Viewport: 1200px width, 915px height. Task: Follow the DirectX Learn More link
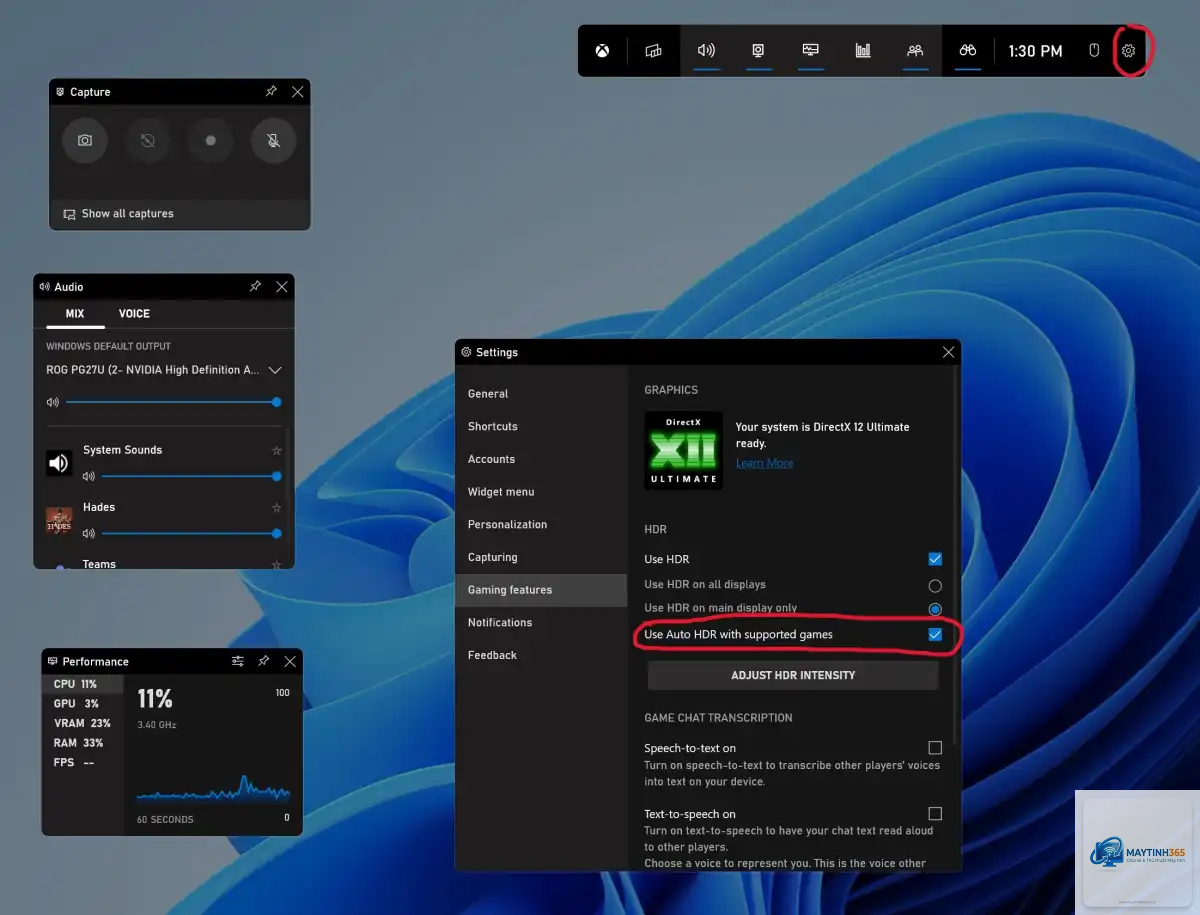tap(764, 463)
